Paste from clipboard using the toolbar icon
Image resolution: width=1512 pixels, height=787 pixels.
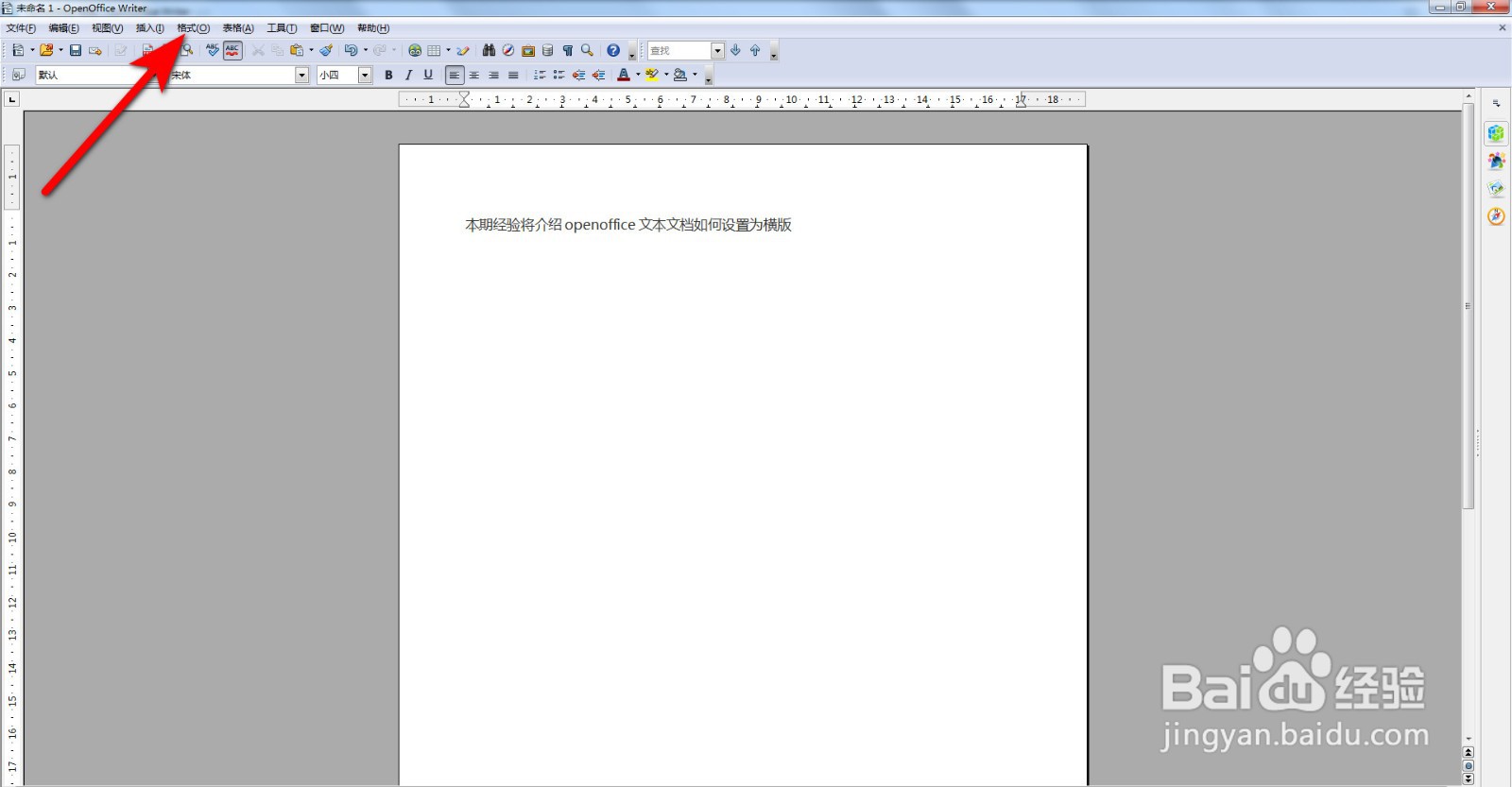pos(297,50)
